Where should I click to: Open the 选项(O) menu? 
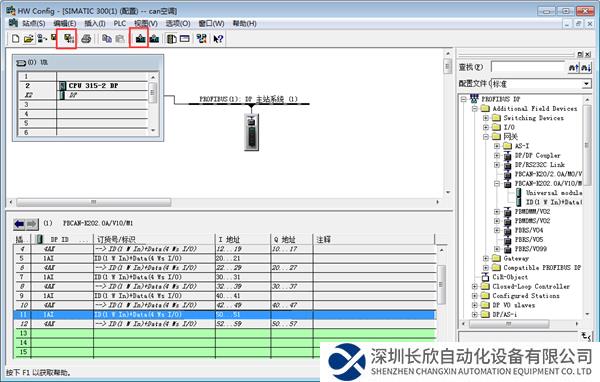click(x=178, y=23)
